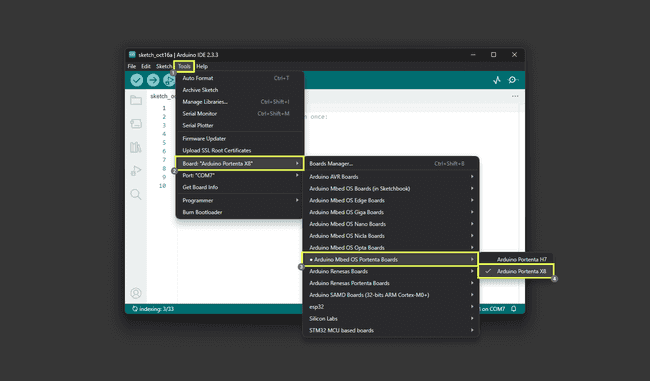The height and width of the screenshot is (381, 650).
Task: Choose Archive Sketch menu entry
Action: click(x=240, y=90)
